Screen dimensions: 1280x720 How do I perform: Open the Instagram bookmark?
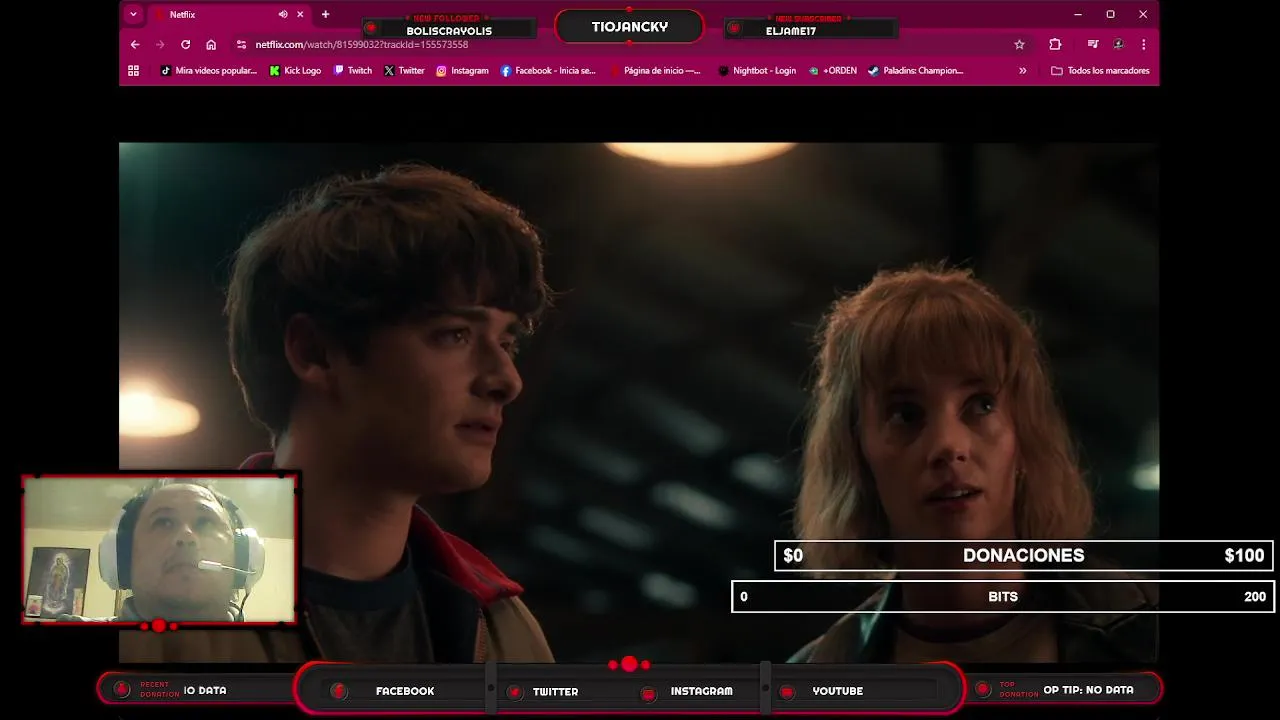[x=462, y=71]
